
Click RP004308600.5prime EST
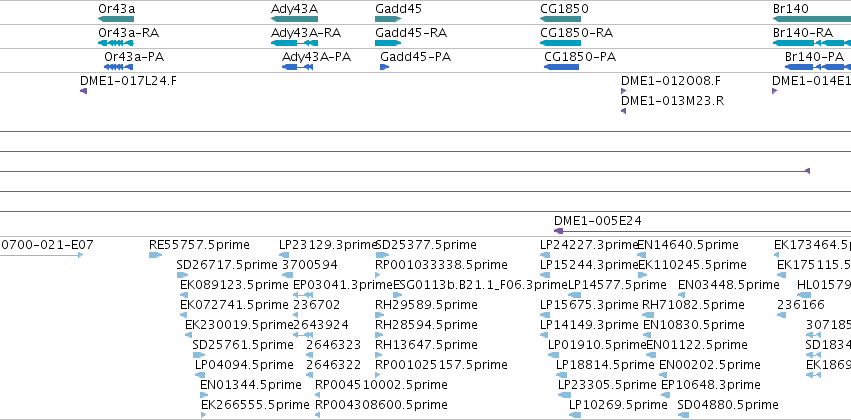pyautogui.click(x=317, y=415)
